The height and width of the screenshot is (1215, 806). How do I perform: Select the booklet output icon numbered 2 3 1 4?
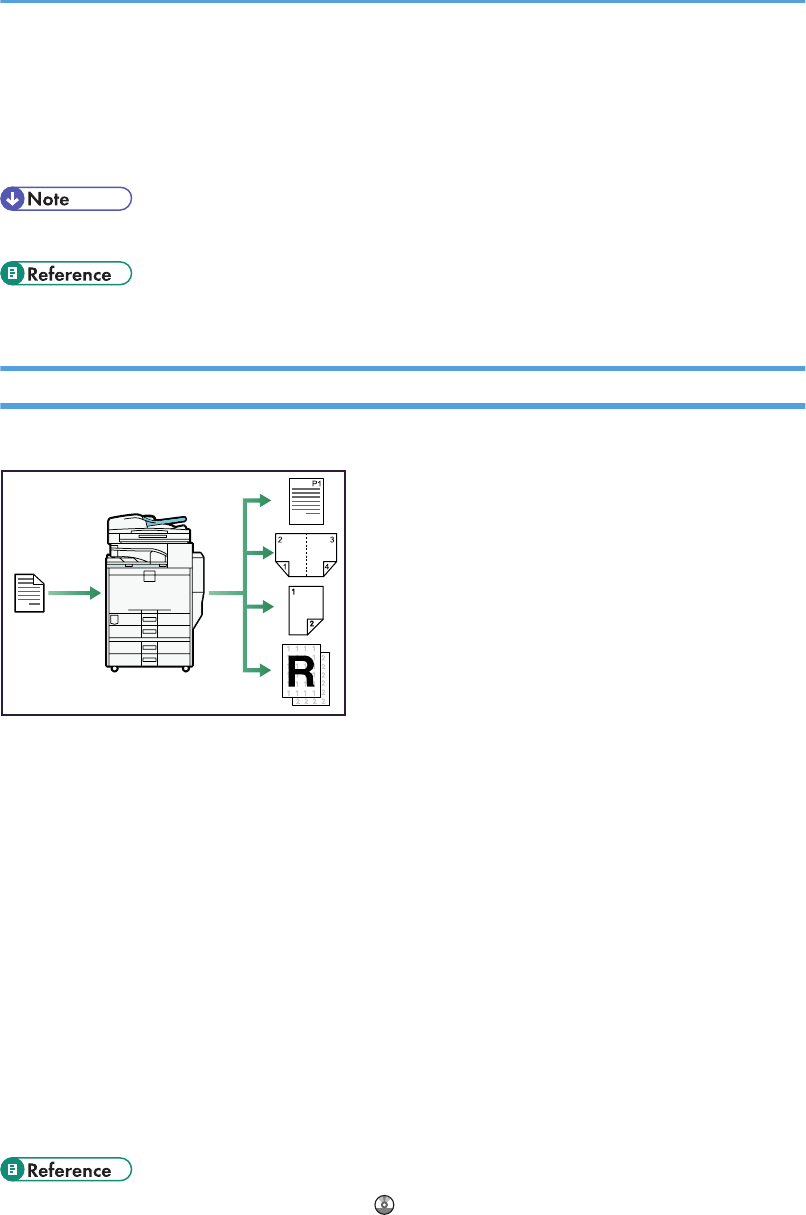tap(306, 554)
